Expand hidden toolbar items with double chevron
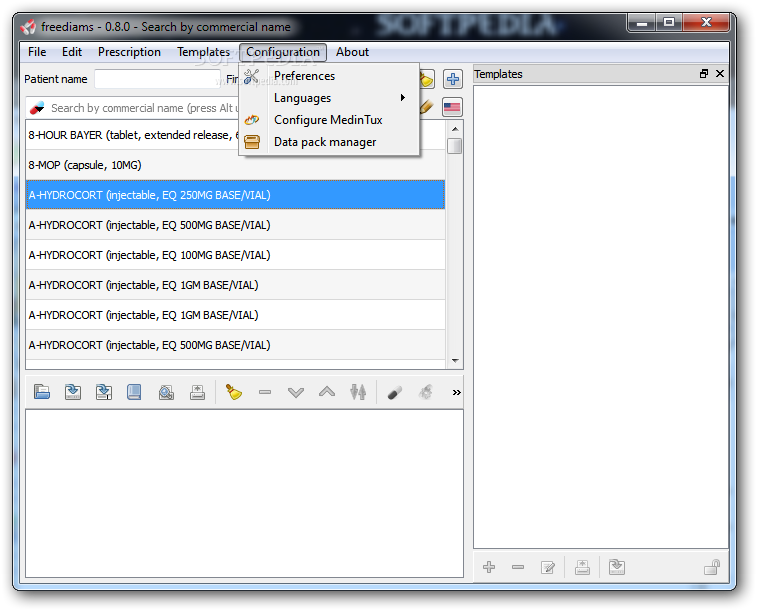 (456, 392)
